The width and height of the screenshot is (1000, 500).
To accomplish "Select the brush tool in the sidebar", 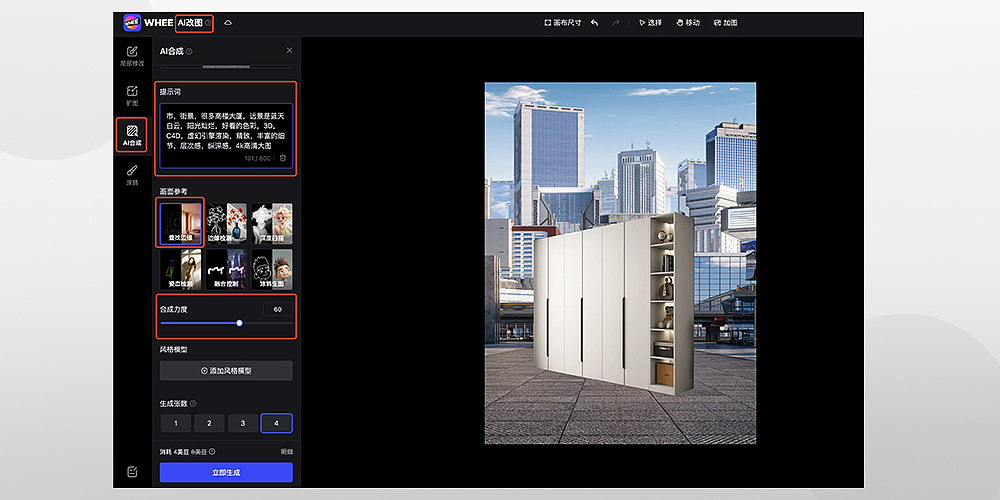I will click(x=132, y=175).
